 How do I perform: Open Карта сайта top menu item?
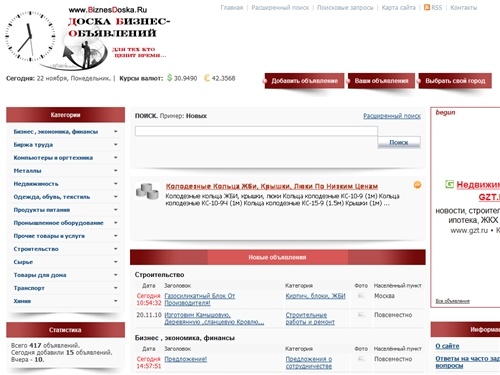coord(398,8)
